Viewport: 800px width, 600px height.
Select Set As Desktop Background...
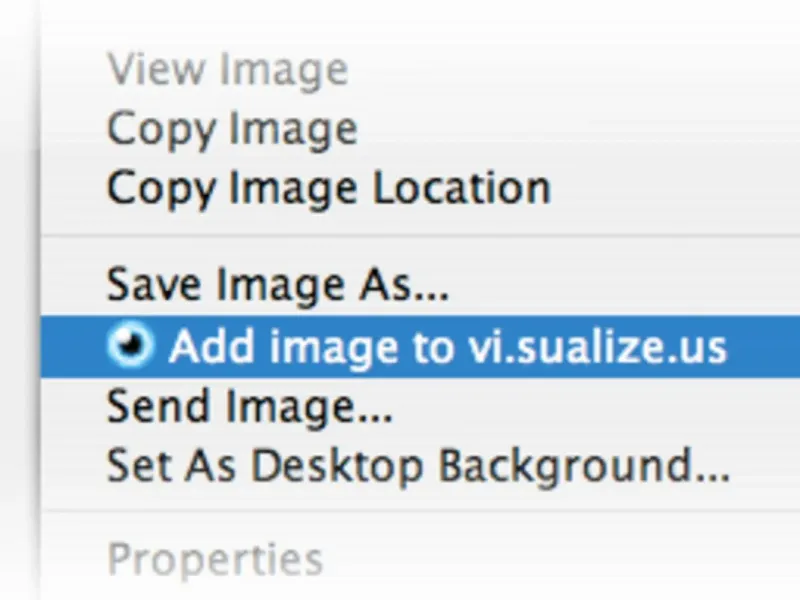[x=418, y=465]
